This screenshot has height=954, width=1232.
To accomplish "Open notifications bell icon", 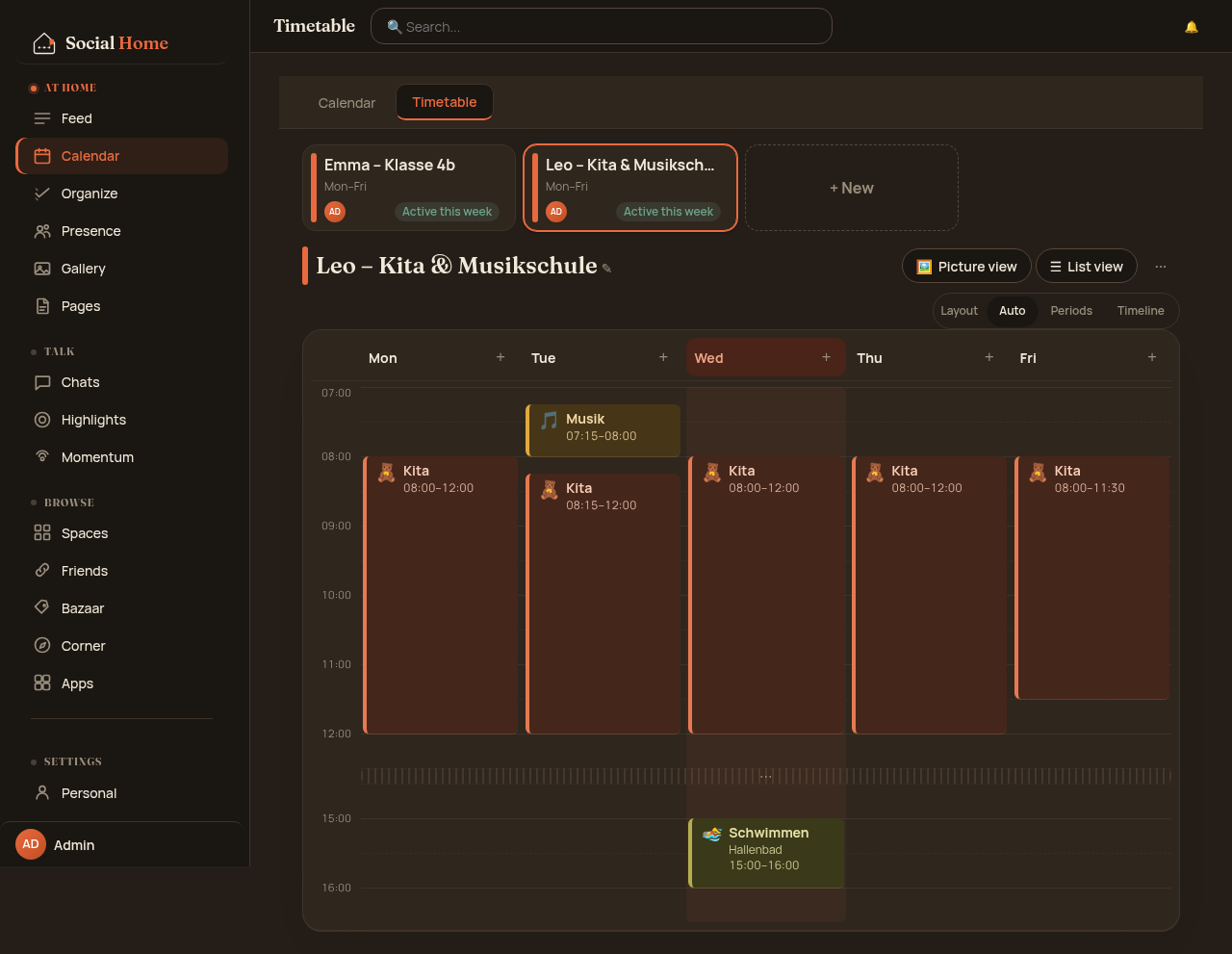I will click(x=1192, y=27).
